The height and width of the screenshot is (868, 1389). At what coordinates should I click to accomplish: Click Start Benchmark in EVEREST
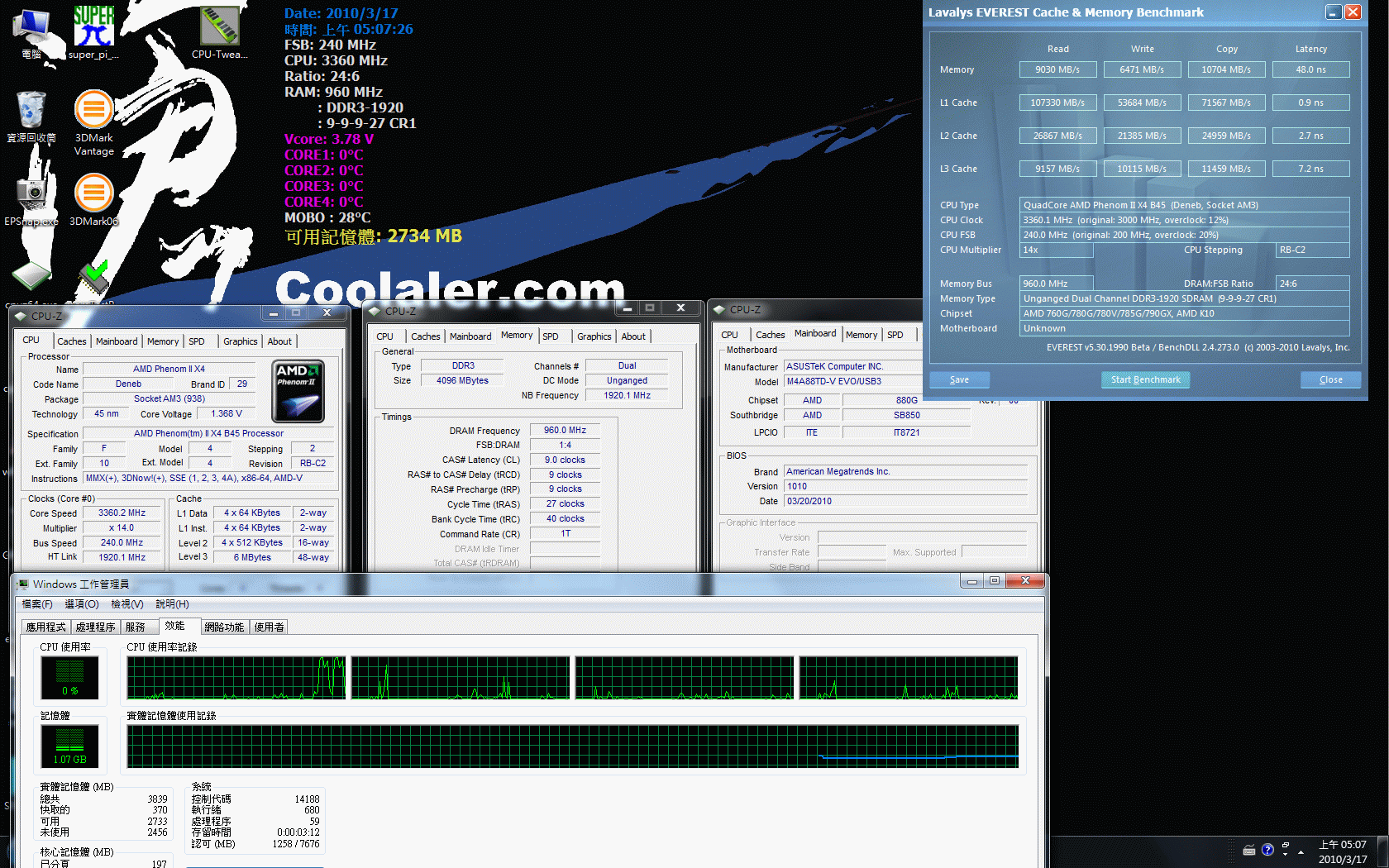coord(1145,379)
